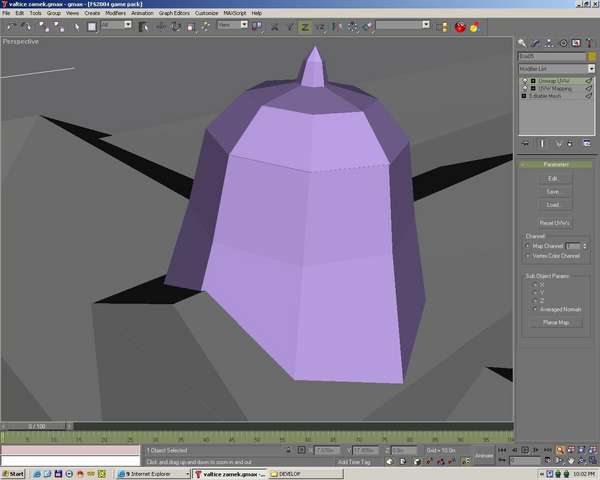Click the Load button in Parameters
Image resolution: width=600 pixels, height=480 pixels.
tap(553, 205)
